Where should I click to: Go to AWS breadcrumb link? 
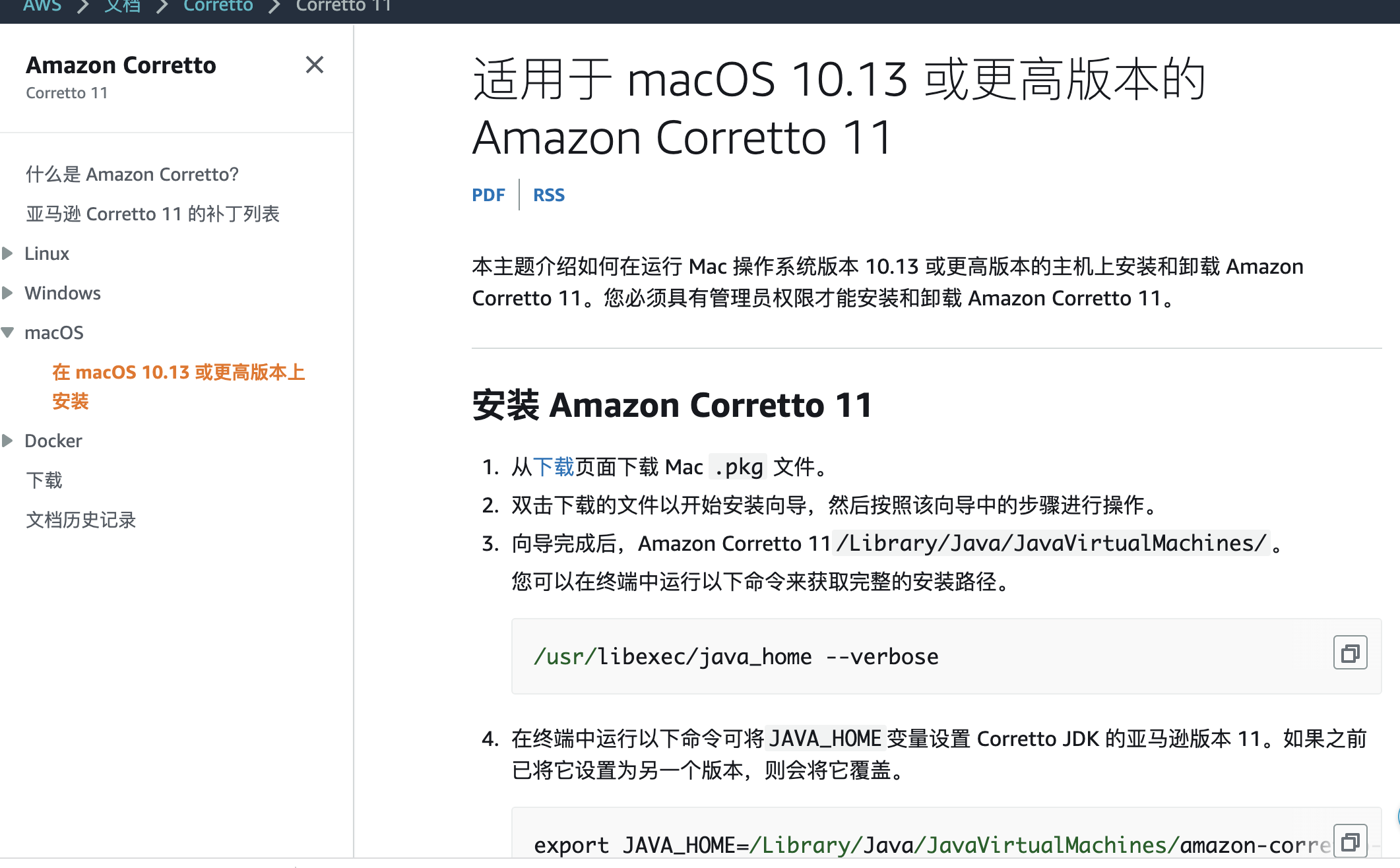click(42, 6)
